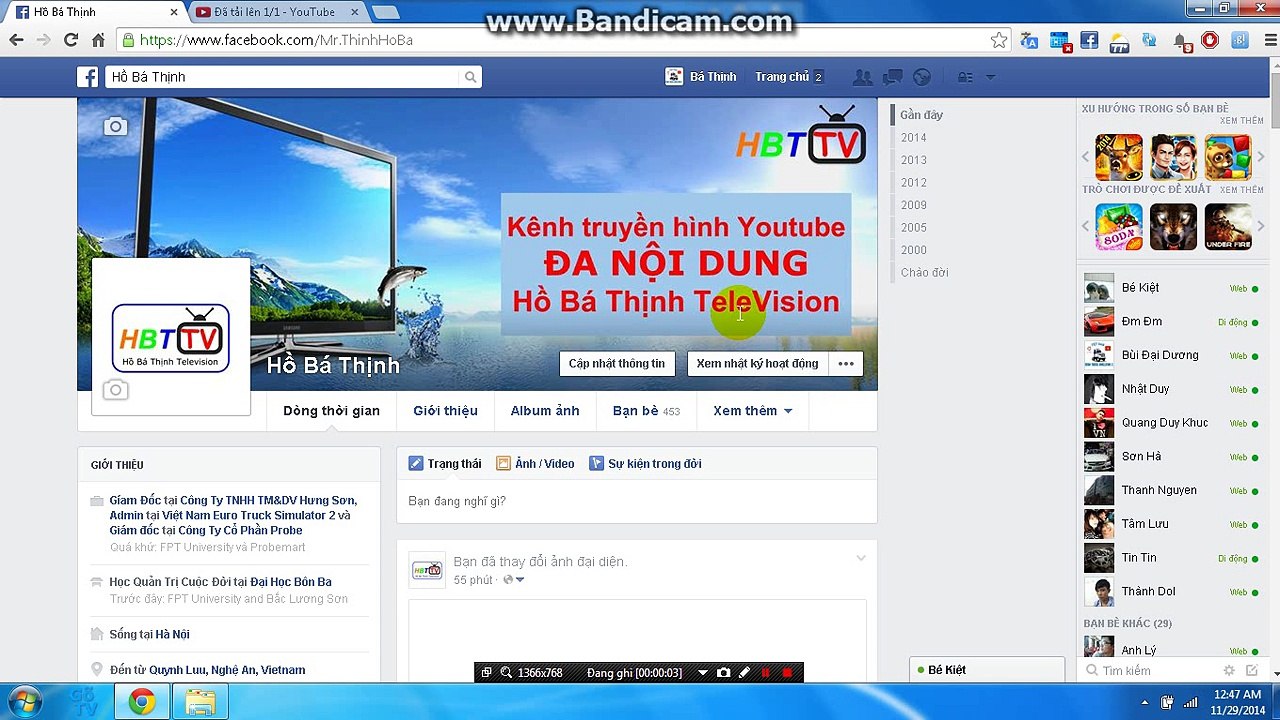Click the red AdBlock stop-hand icon

1210,41
